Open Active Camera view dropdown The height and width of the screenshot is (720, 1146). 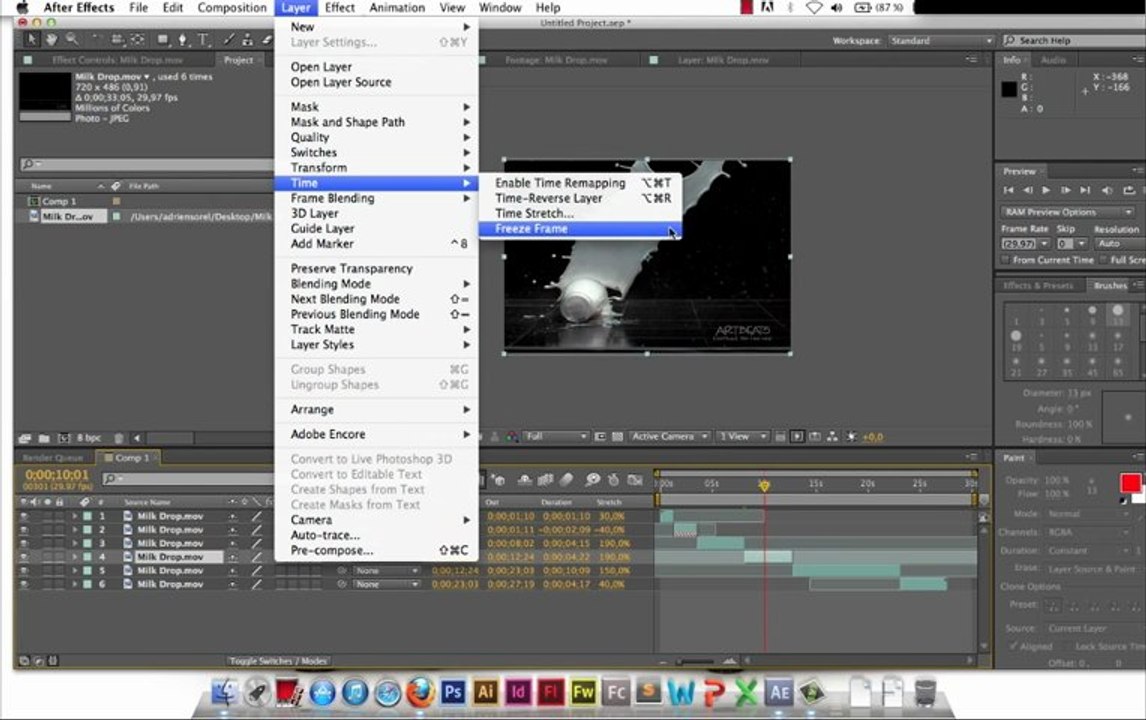(669, 436)
